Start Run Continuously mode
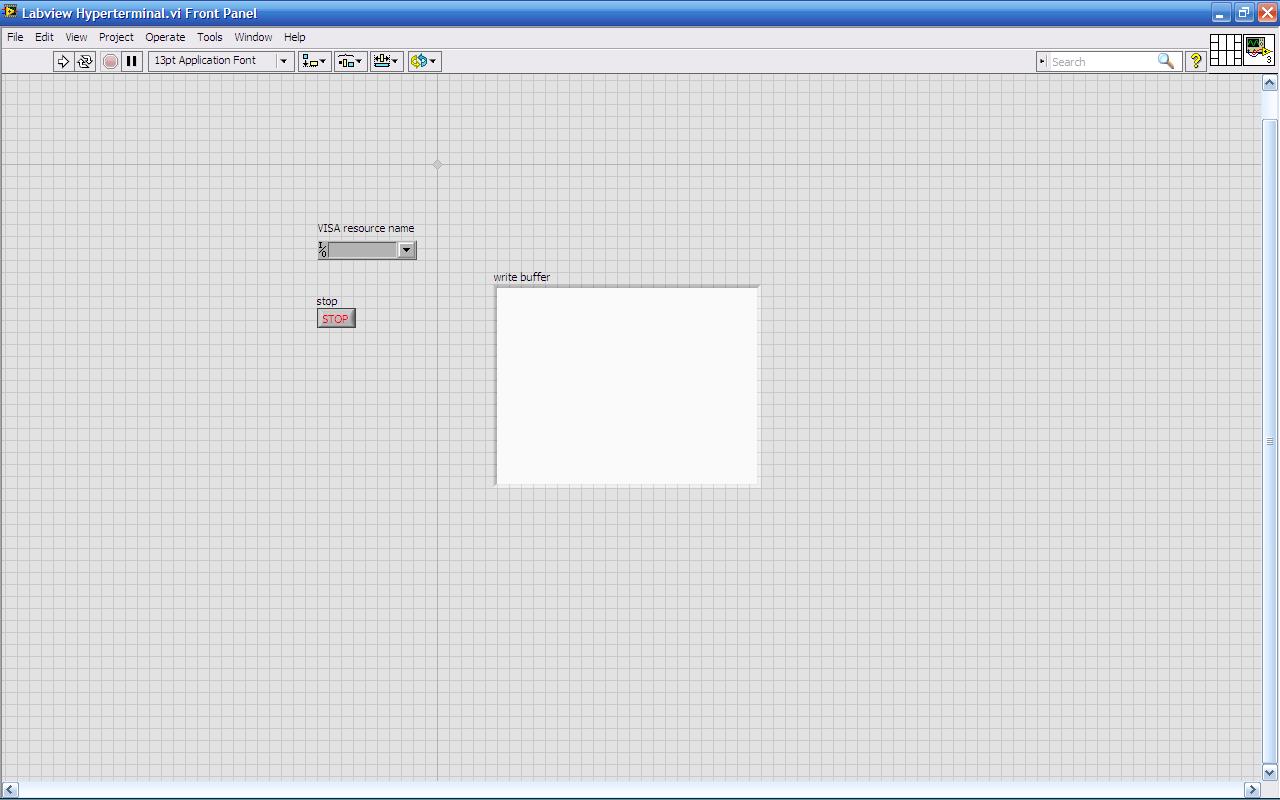The height and width of the screenshot is (800, 1280). coord(85,61)
